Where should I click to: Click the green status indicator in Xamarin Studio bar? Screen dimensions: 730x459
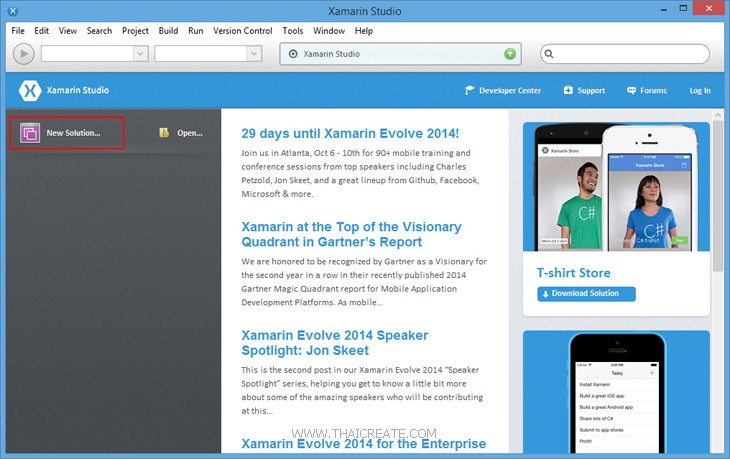point(510,54)
